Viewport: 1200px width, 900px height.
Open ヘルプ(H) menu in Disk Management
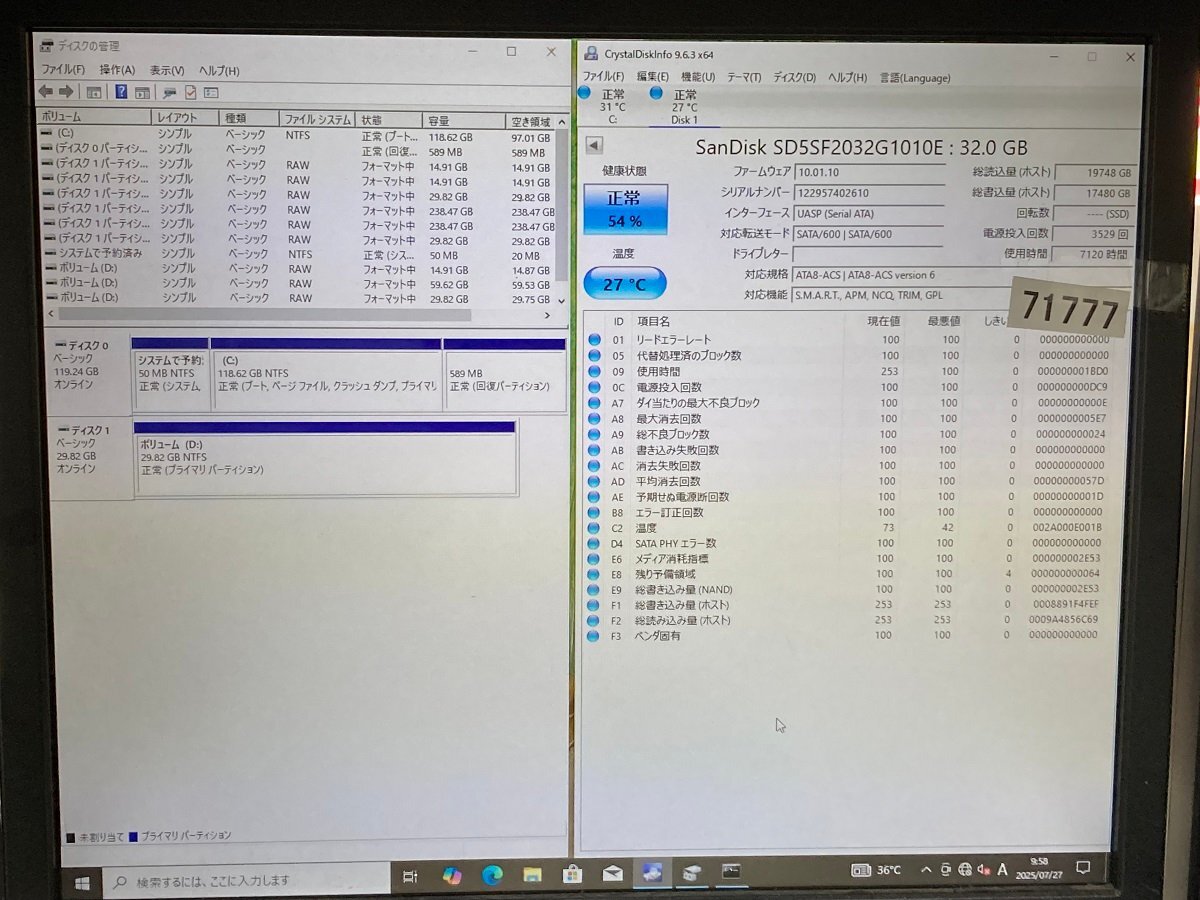(x=219, y=71)
